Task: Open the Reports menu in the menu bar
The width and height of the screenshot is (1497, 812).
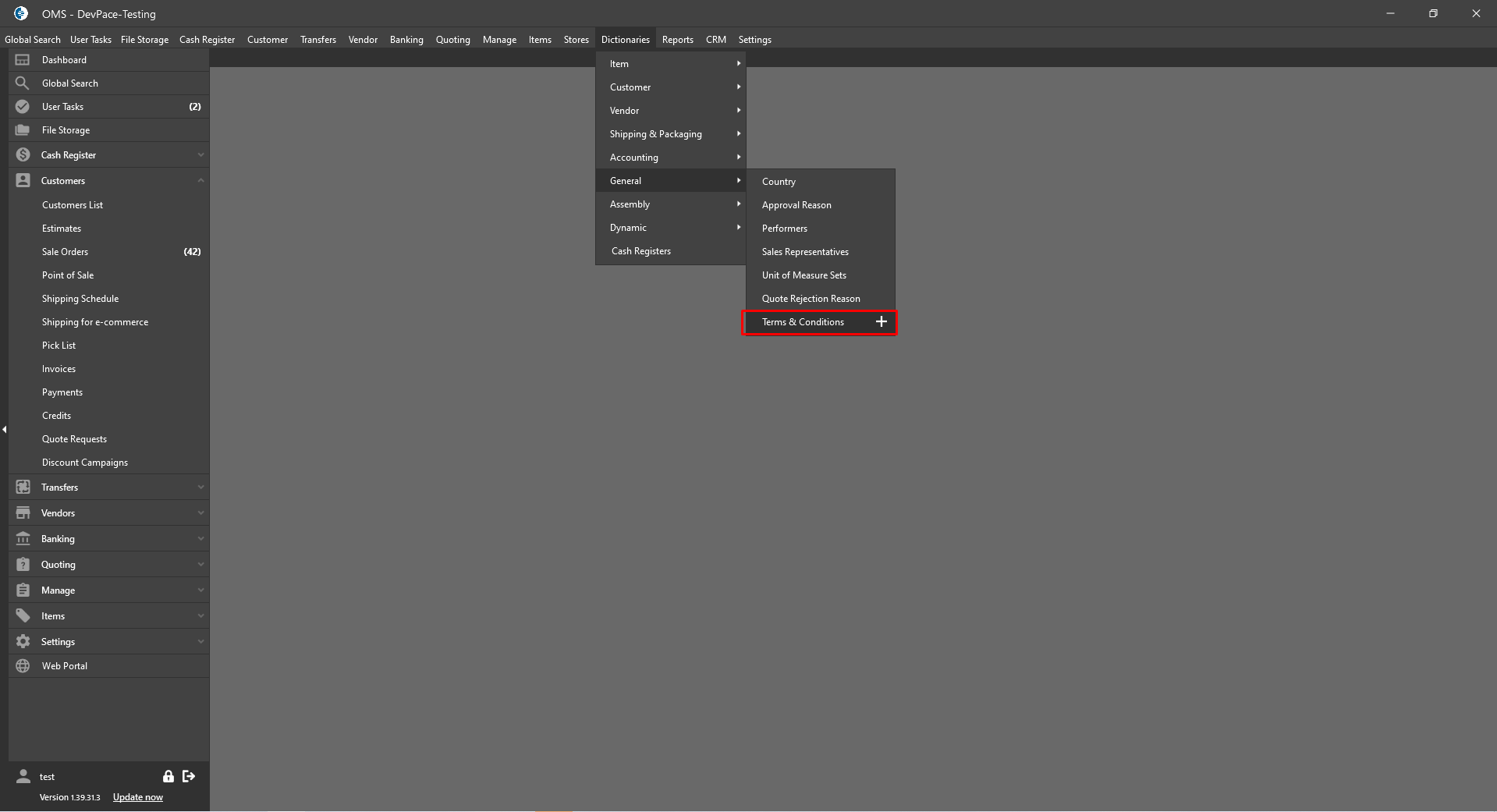Action: coord(677,40)
